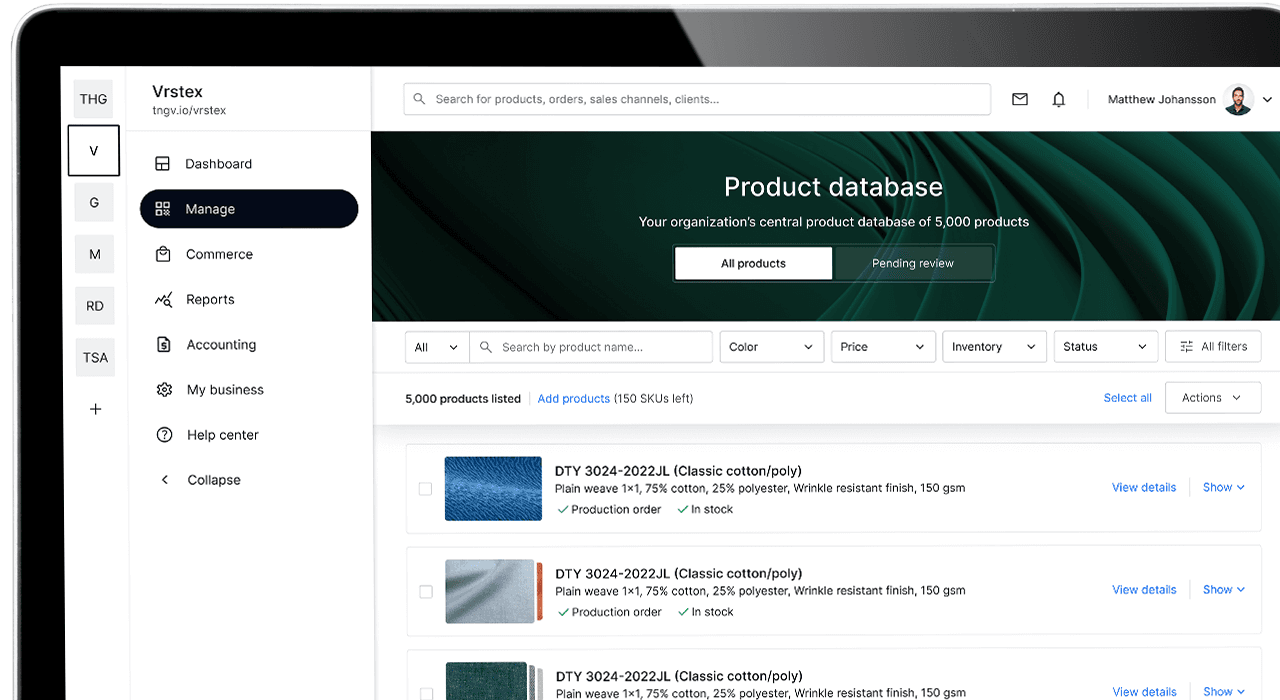Click the Vrstex organization name
The width and height of the screenshot is (1280, 700).
(x=177, y=92)
